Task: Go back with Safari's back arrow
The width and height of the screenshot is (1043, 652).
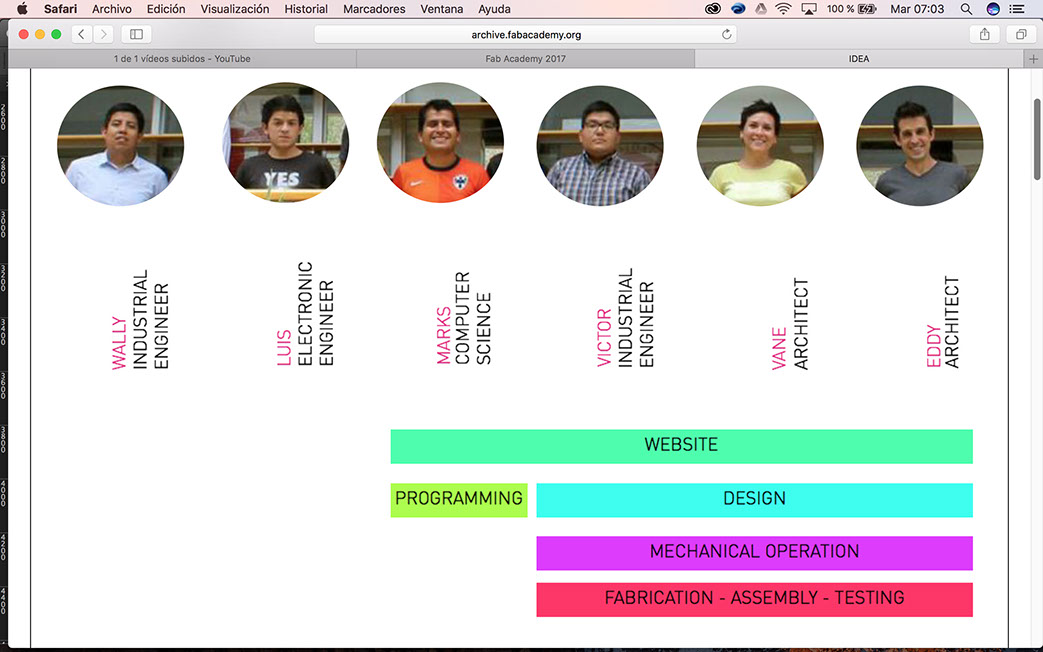Action: [81, 34]
